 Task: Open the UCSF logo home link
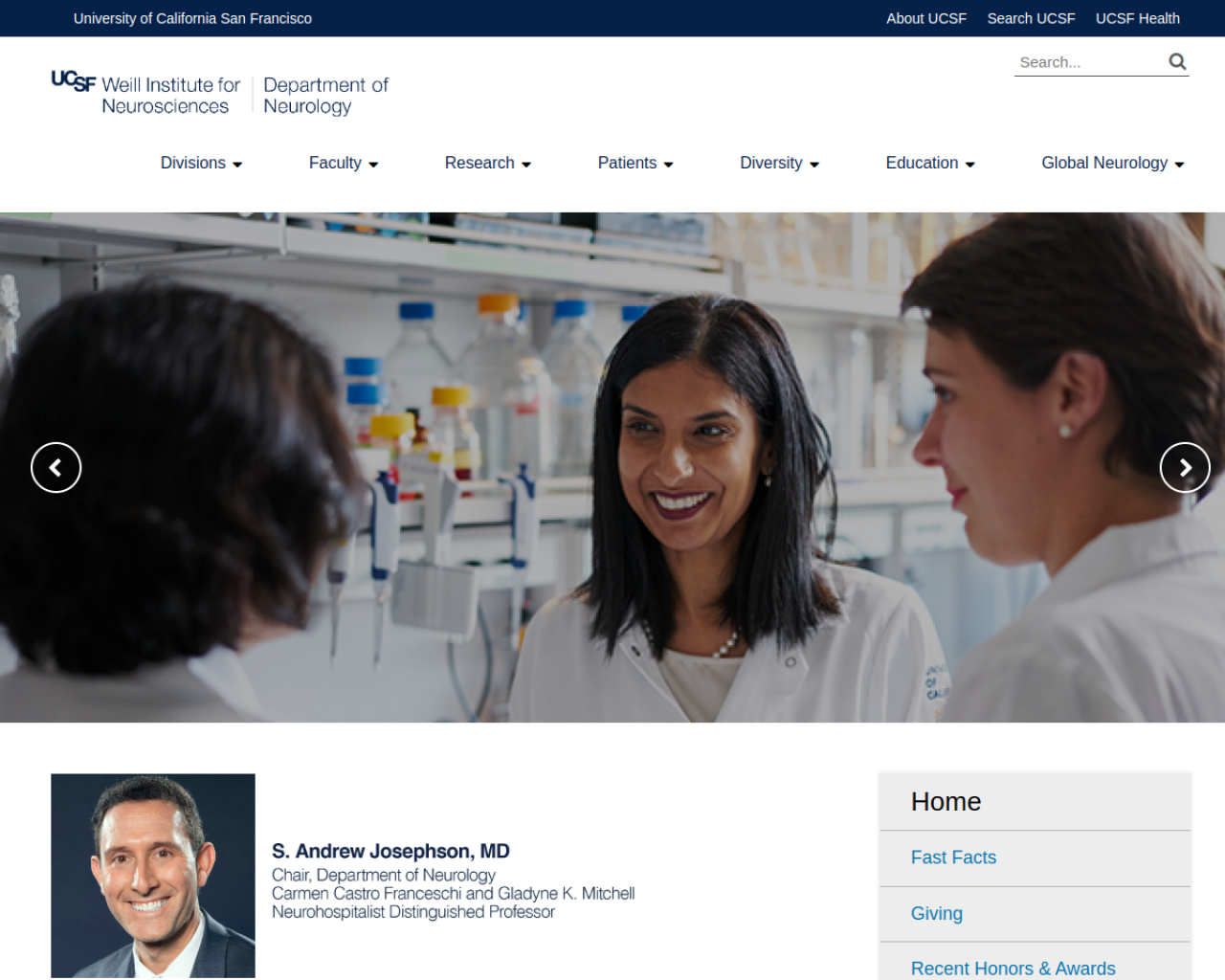click(x=74, y=81)
